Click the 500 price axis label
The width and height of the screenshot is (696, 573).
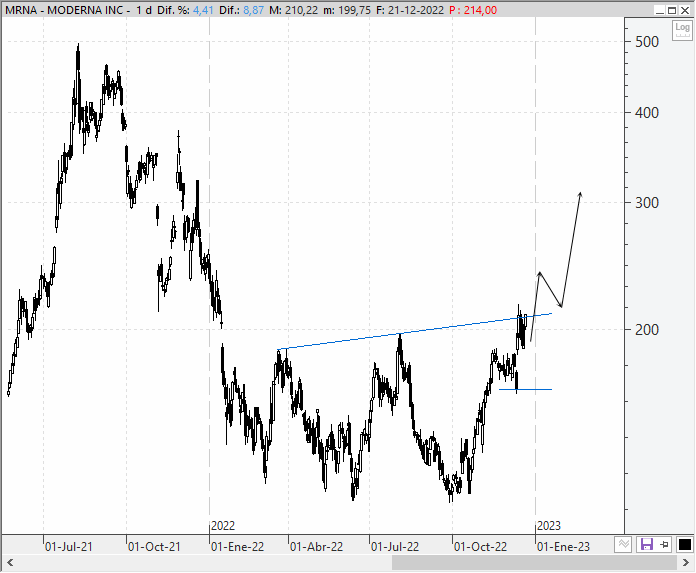click(x=647, y=42)
